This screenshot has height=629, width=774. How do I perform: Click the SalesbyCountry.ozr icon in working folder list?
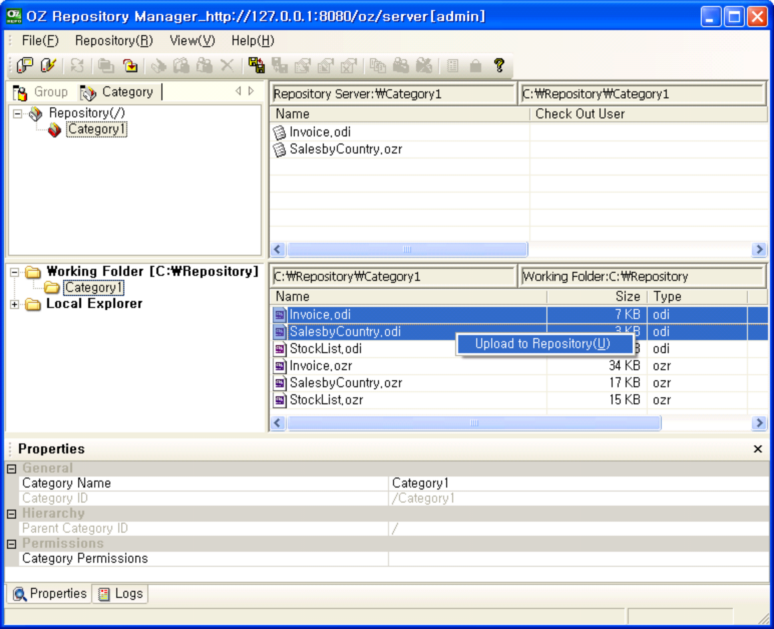pyautogui.click(x=280, y=383)
